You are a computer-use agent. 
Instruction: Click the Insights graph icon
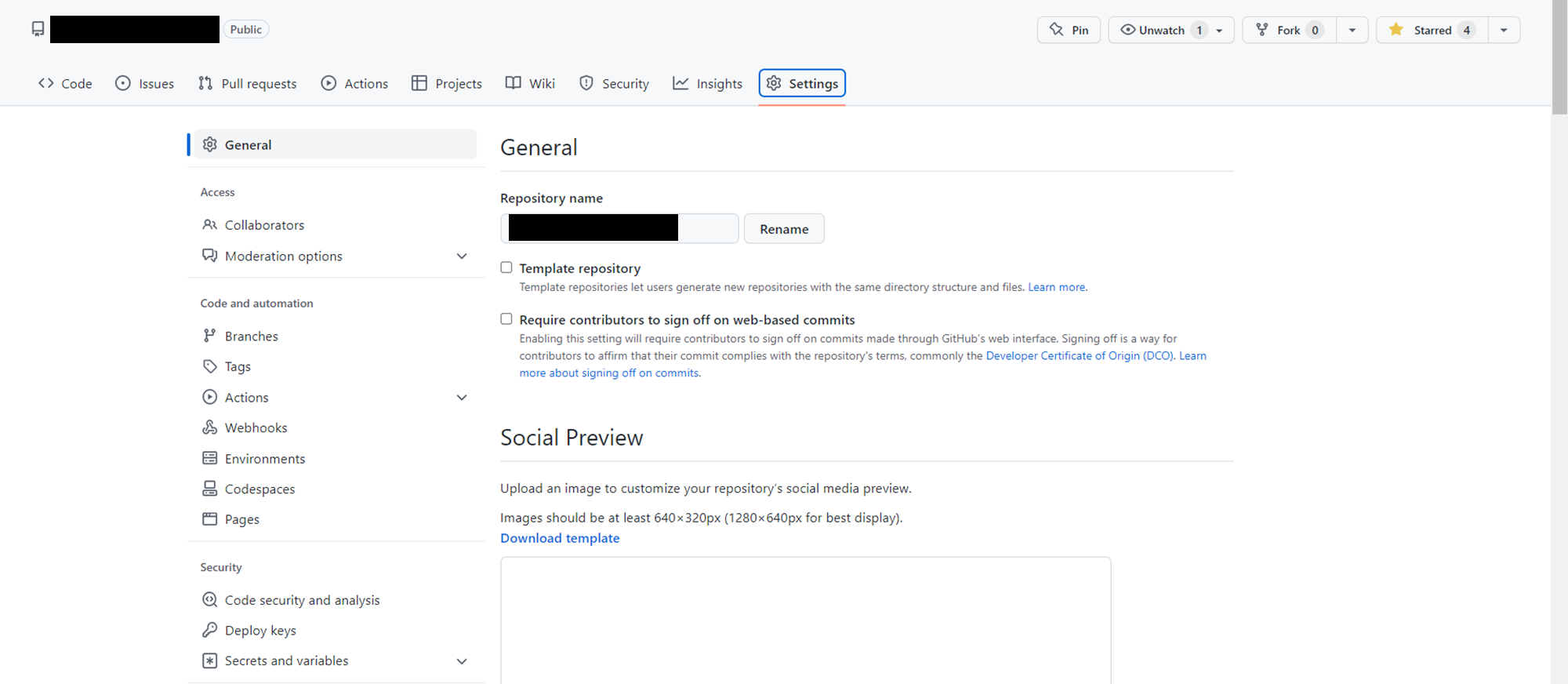[681, 83]
